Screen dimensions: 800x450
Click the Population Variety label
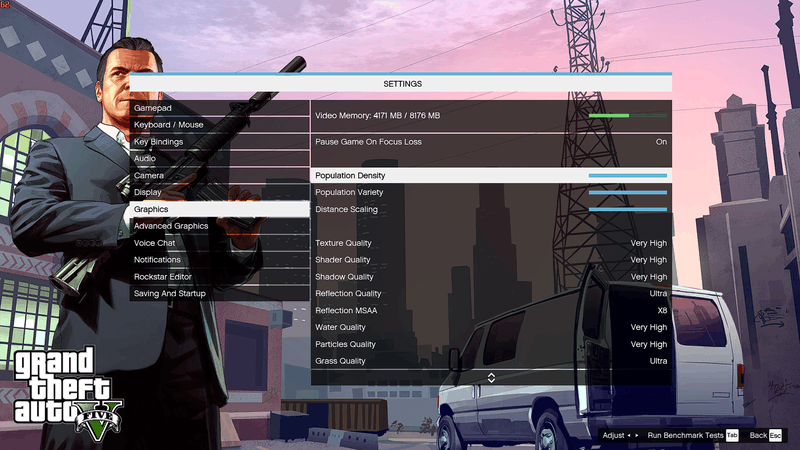pos(349,192)
